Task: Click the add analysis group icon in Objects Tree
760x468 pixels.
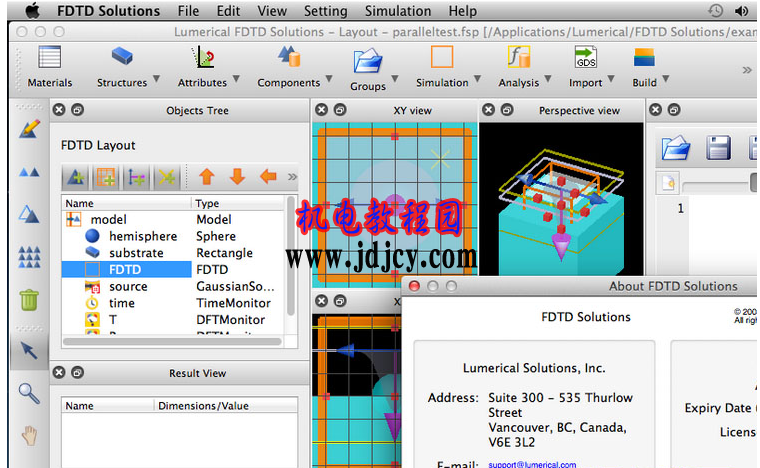Action: coord(106,177)
